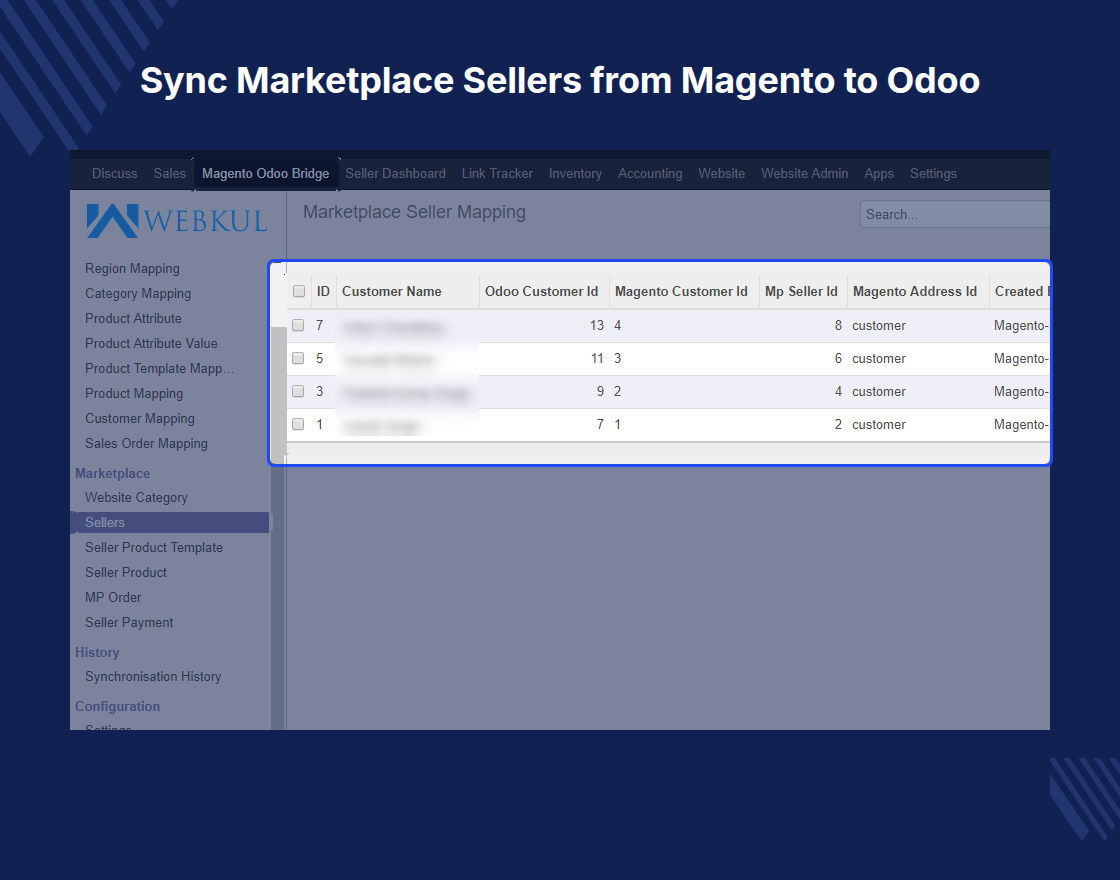Click the Webkul logo
The height and width of the screenshot is (880, 1120).
pyautogui.click(x=176, y=221)
